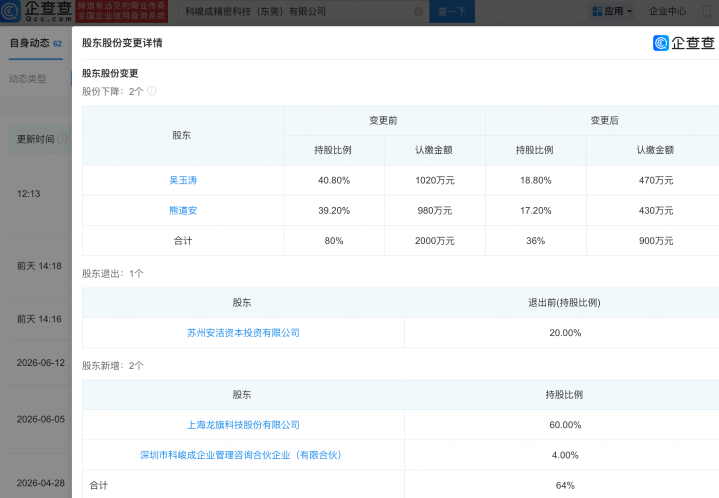Screen dimensions: 719x498
Task: Select the 自身动态 tab
Action: tap(36, 44)
